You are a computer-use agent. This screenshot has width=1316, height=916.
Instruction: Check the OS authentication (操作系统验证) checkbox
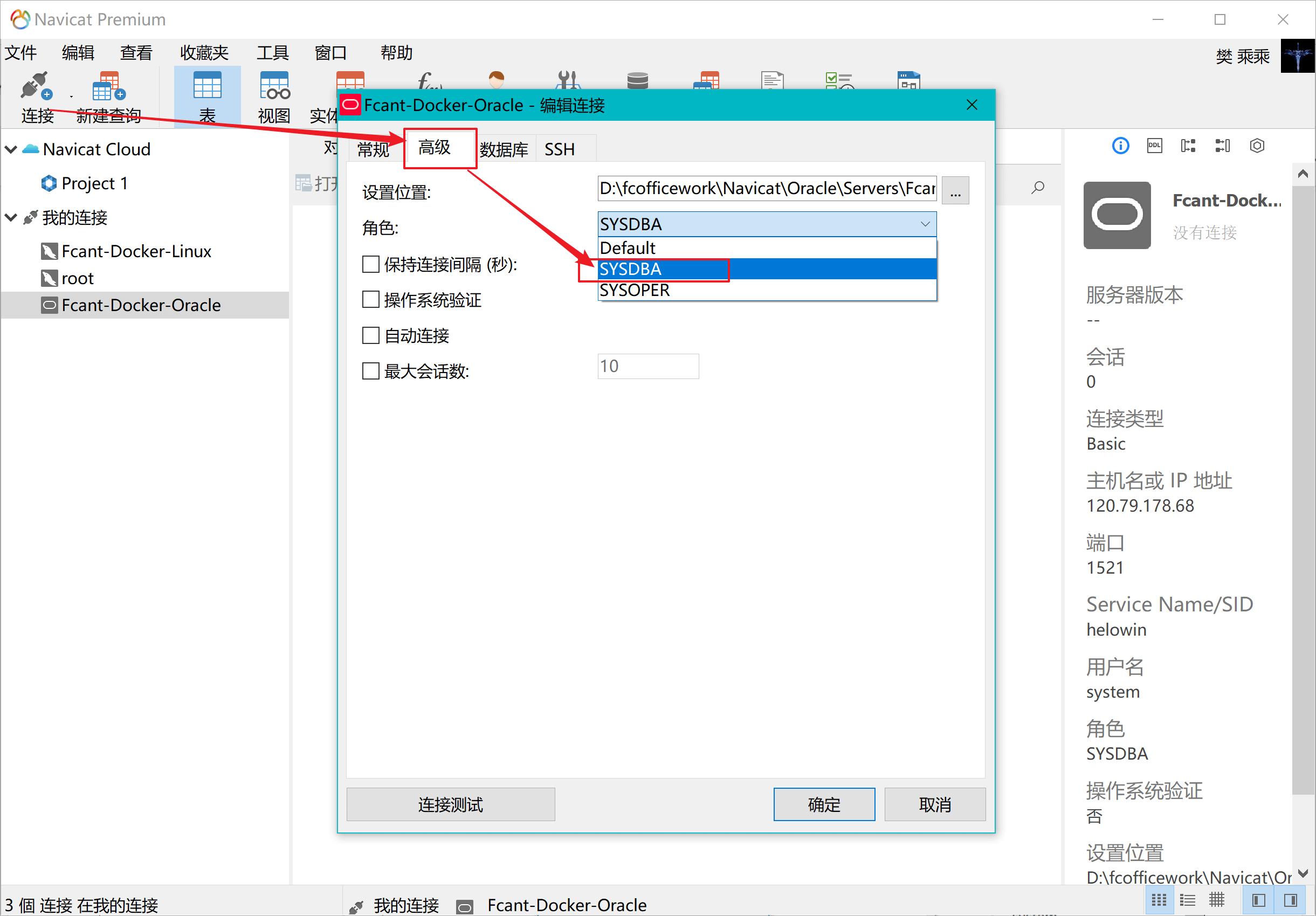[371, 300]
